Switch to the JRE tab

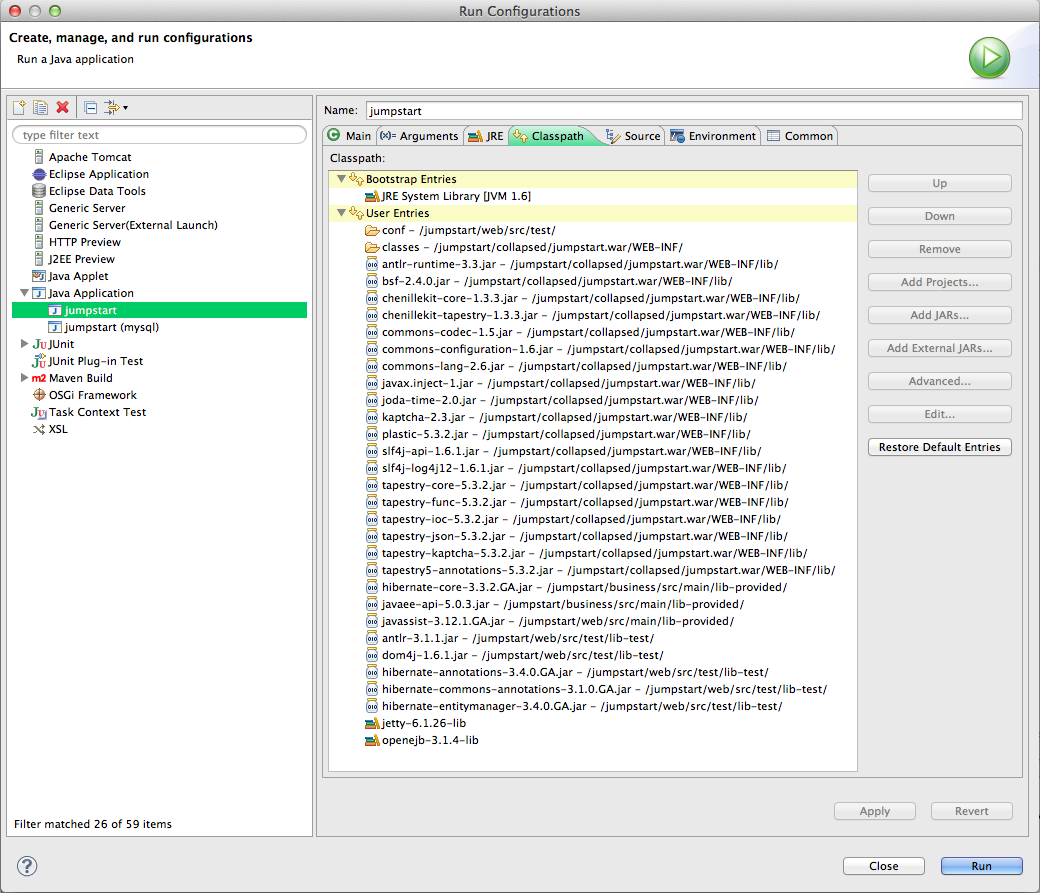tap(486, 136)
